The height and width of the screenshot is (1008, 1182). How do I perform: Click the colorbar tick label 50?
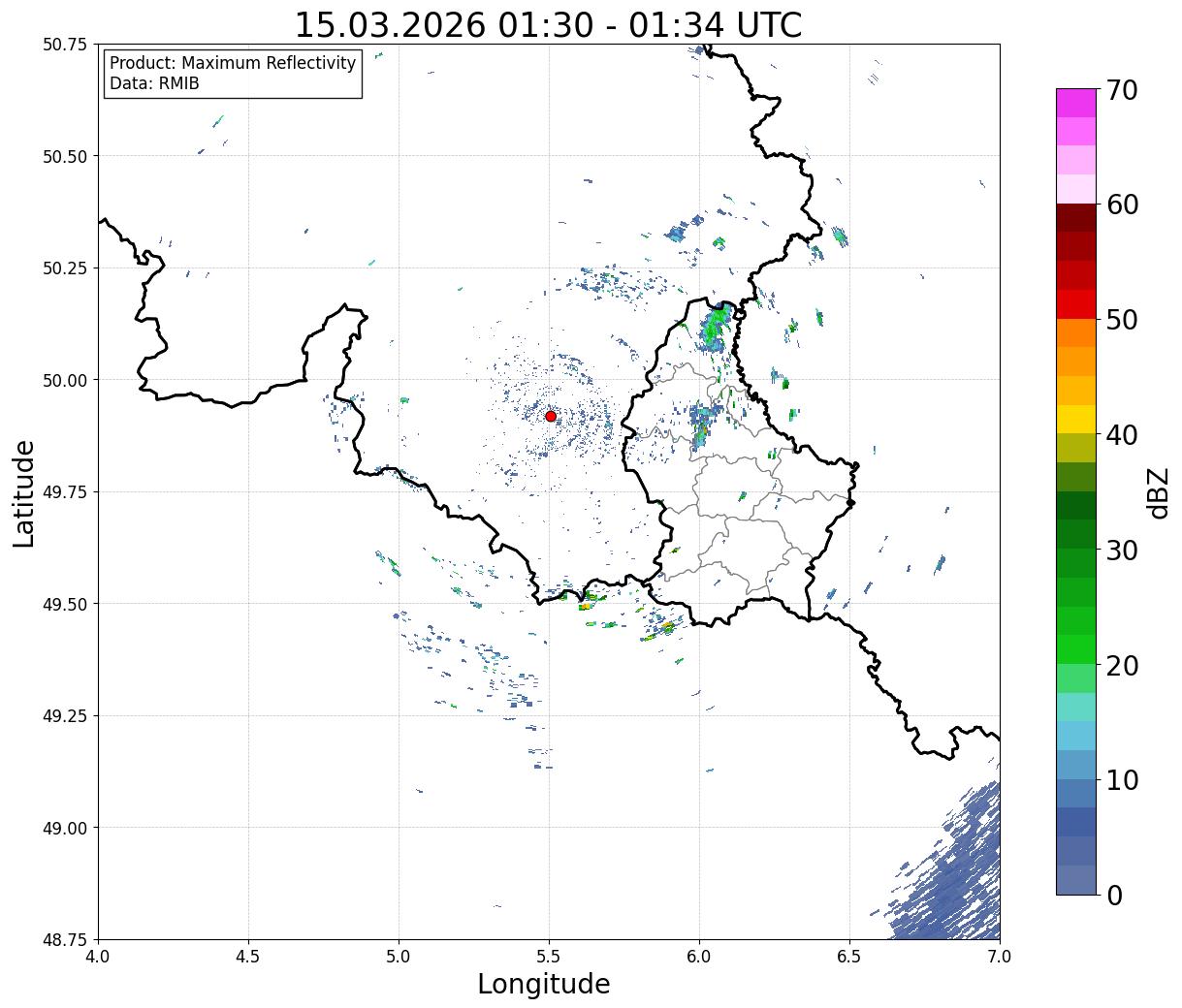click(1120, 320)
